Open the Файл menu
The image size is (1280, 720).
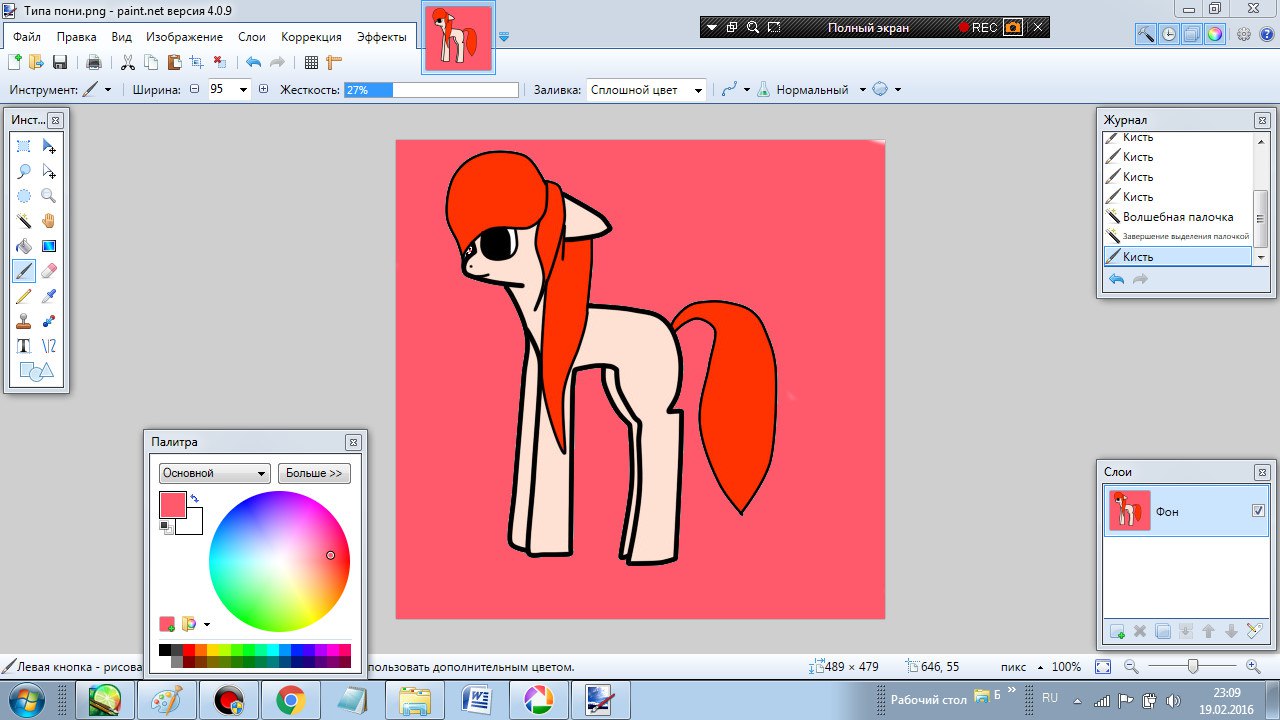pyautogui.click(x=27, y=36)
